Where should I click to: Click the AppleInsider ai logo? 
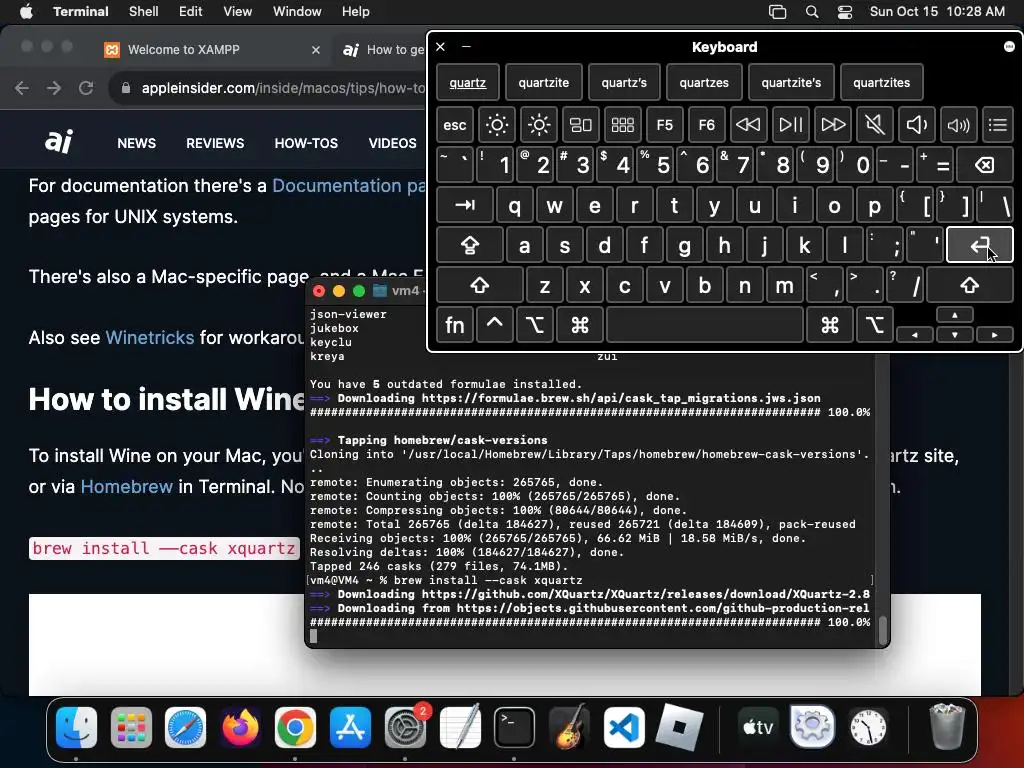[59, 141]
